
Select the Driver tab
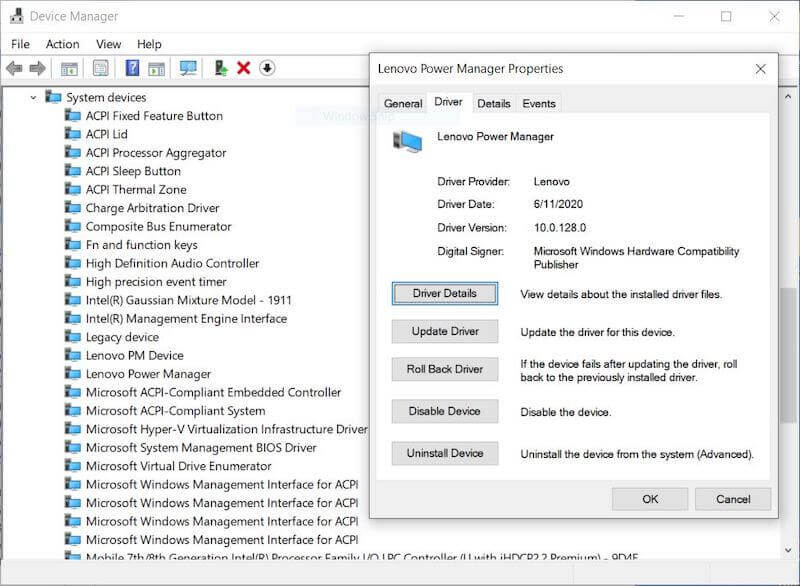tap(448, 102)
